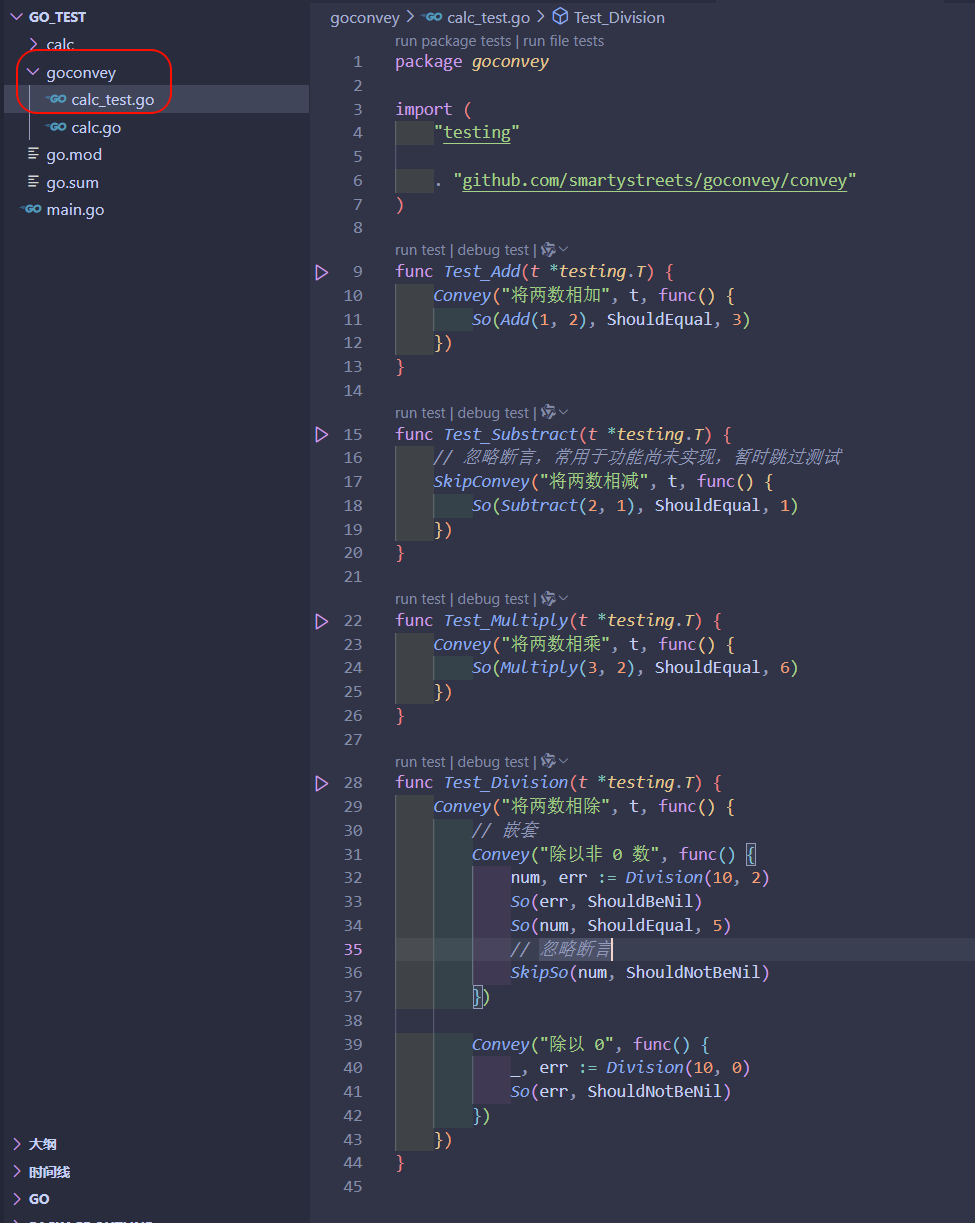Click the Test_Division breadcrumb segment
The width and height of the screenshot is (975, 1223).
(x=619, y=17)
